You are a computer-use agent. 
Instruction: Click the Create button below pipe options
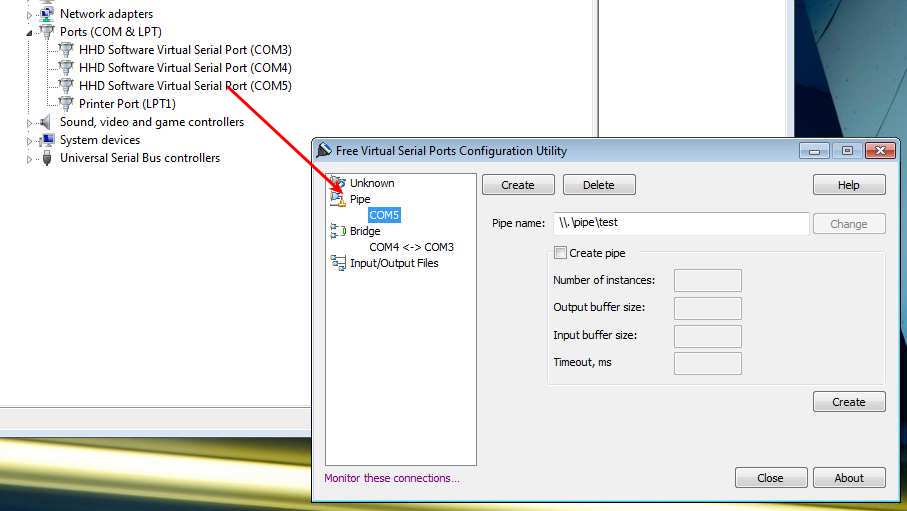point(849,402)
